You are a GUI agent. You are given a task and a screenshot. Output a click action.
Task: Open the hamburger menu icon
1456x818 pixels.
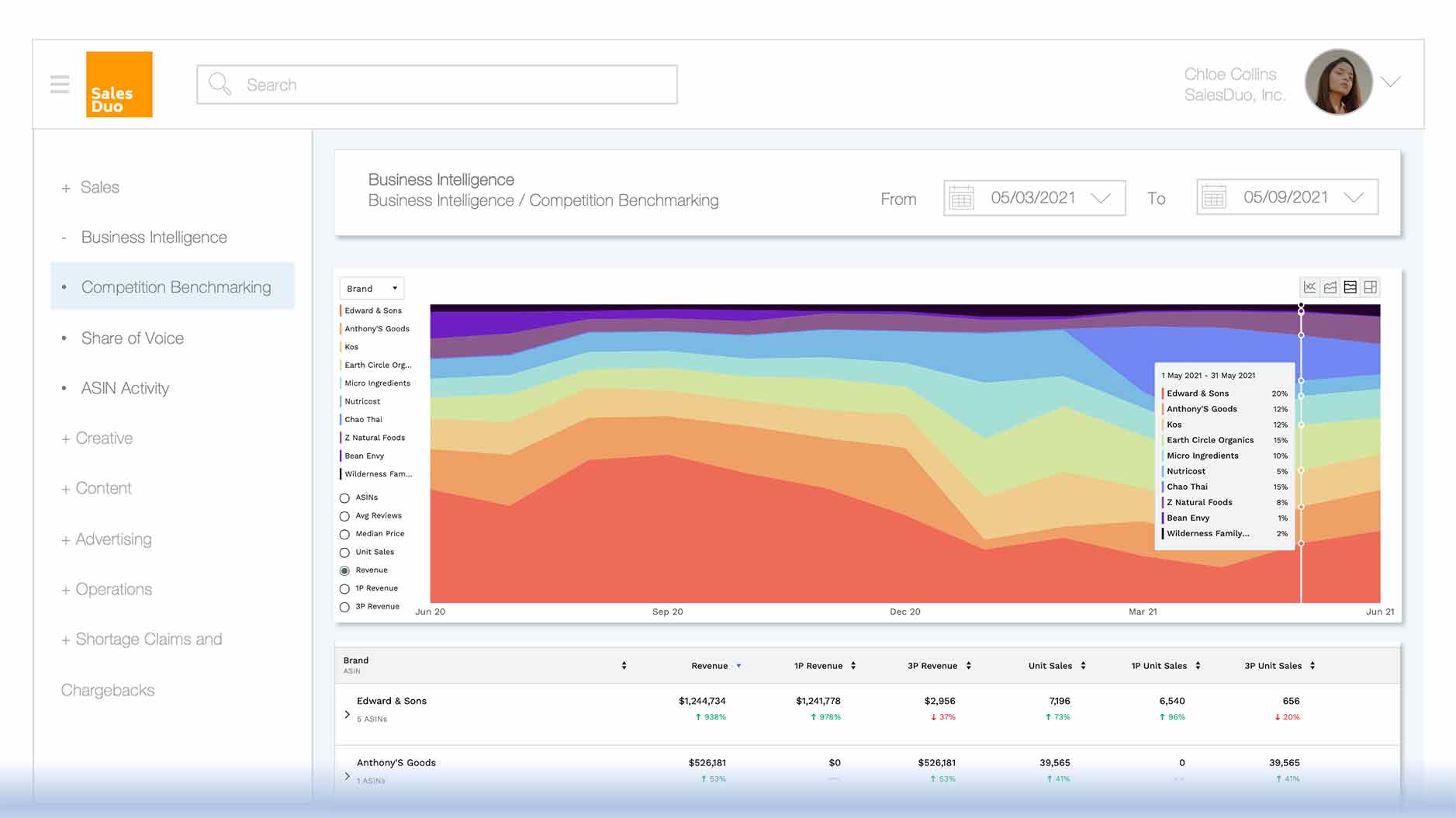tap(60, 84)
